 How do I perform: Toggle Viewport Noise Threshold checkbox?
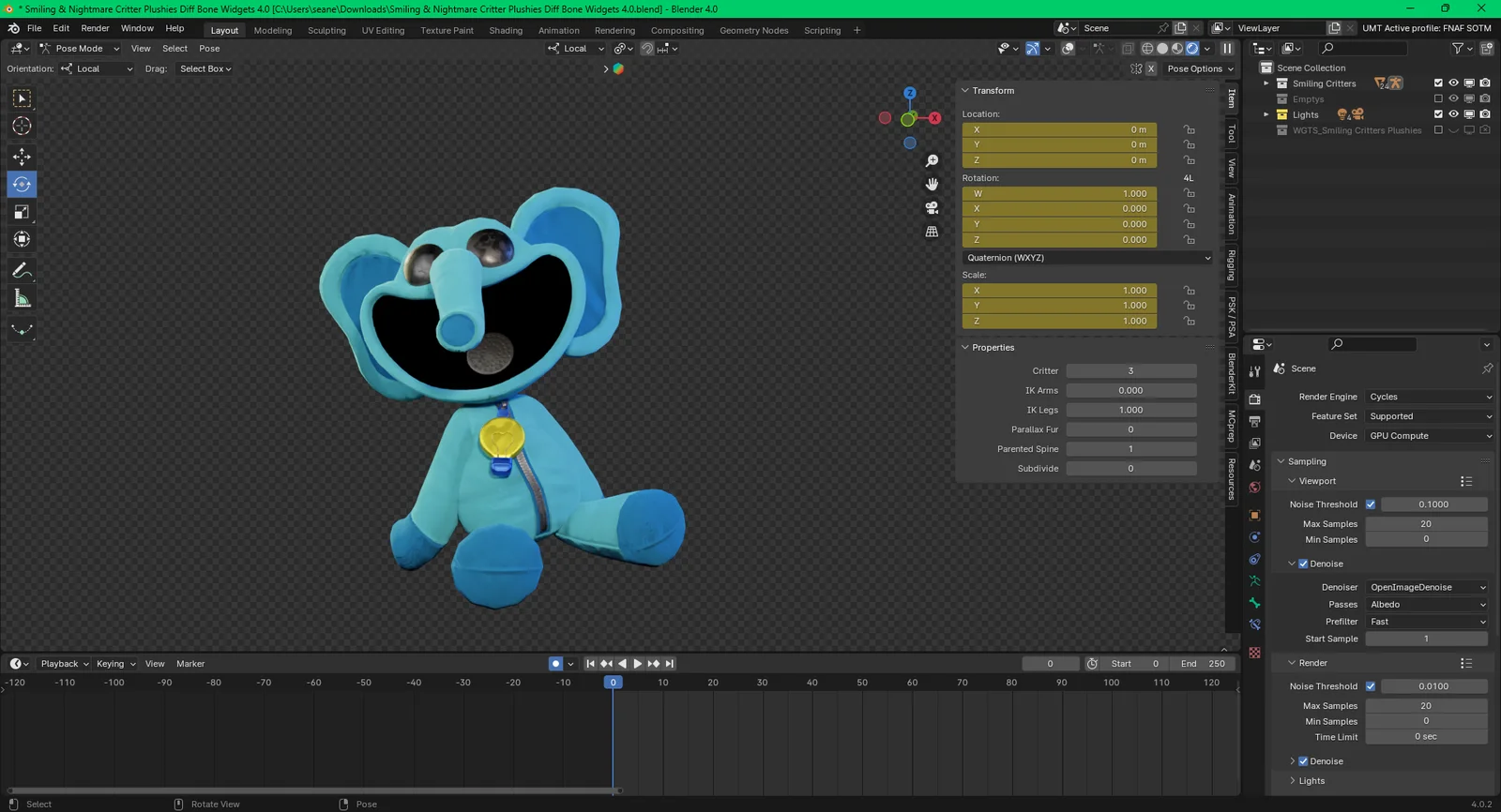pyautogui.click(x=1371, y=504)
